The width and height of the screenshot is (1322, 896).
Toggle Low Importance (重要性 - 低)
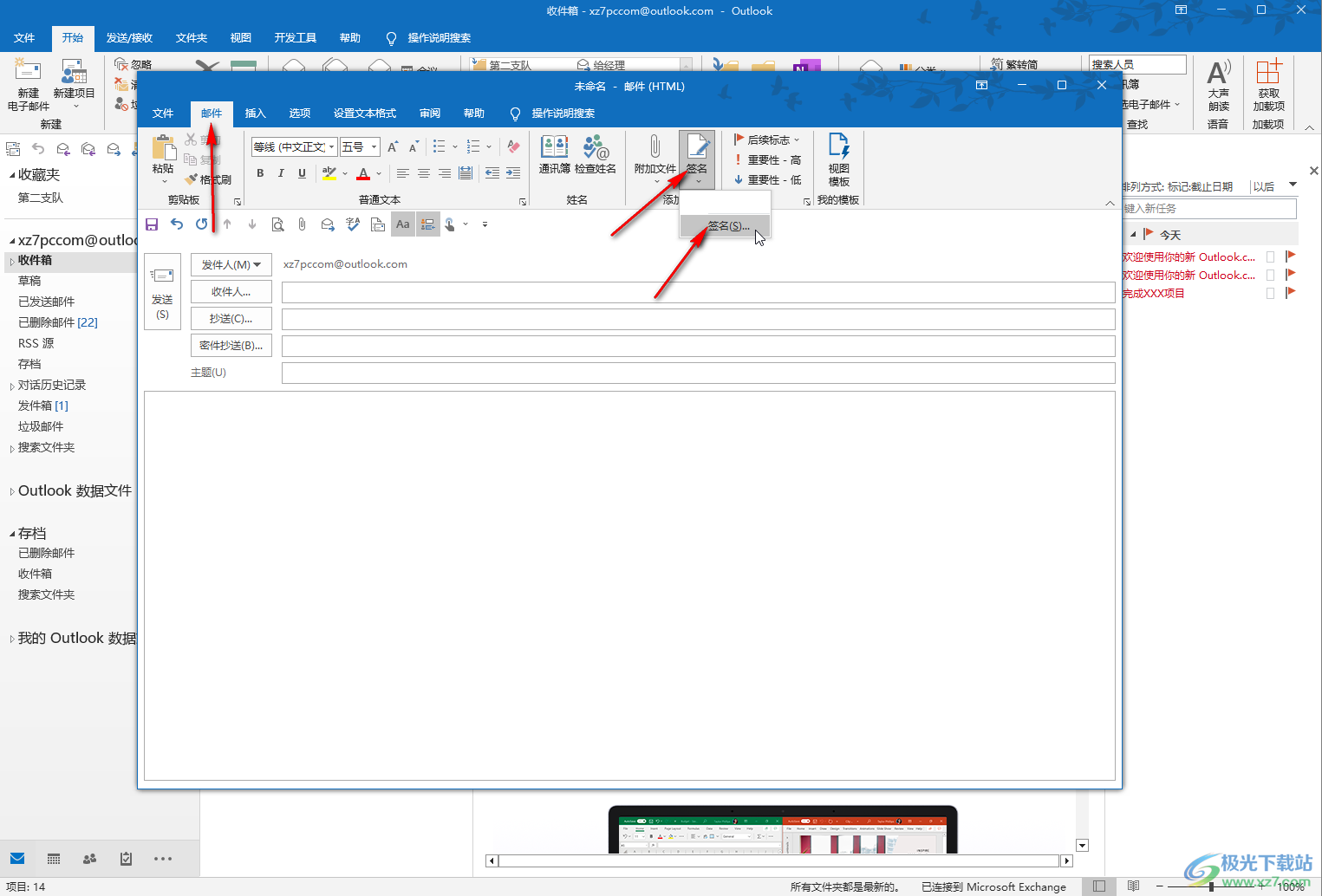pyautogui.click(x=767, y=179)
